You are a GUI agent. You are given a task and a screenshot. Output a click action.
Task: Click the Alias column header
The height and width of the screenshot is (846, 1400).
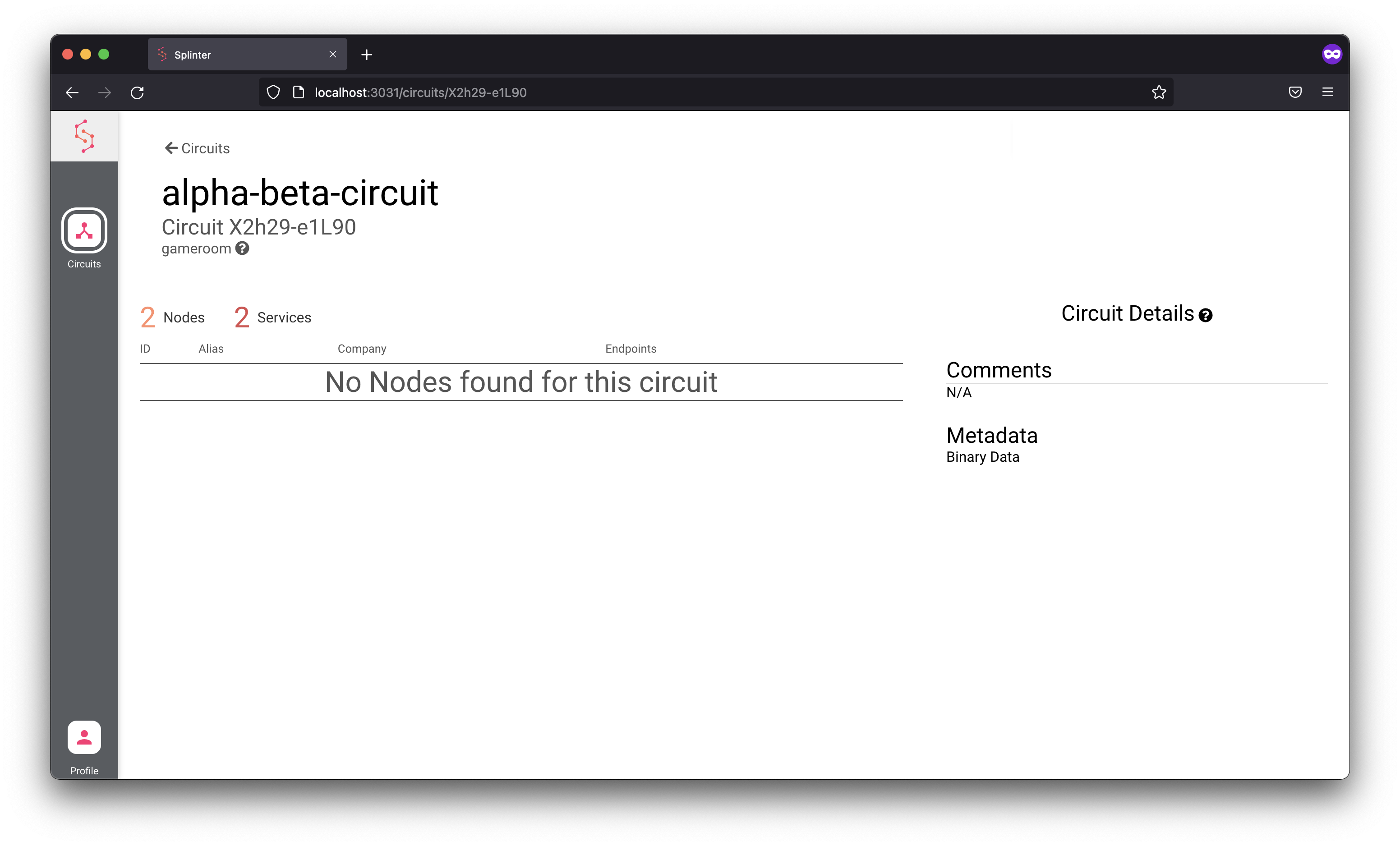point(211,348)
